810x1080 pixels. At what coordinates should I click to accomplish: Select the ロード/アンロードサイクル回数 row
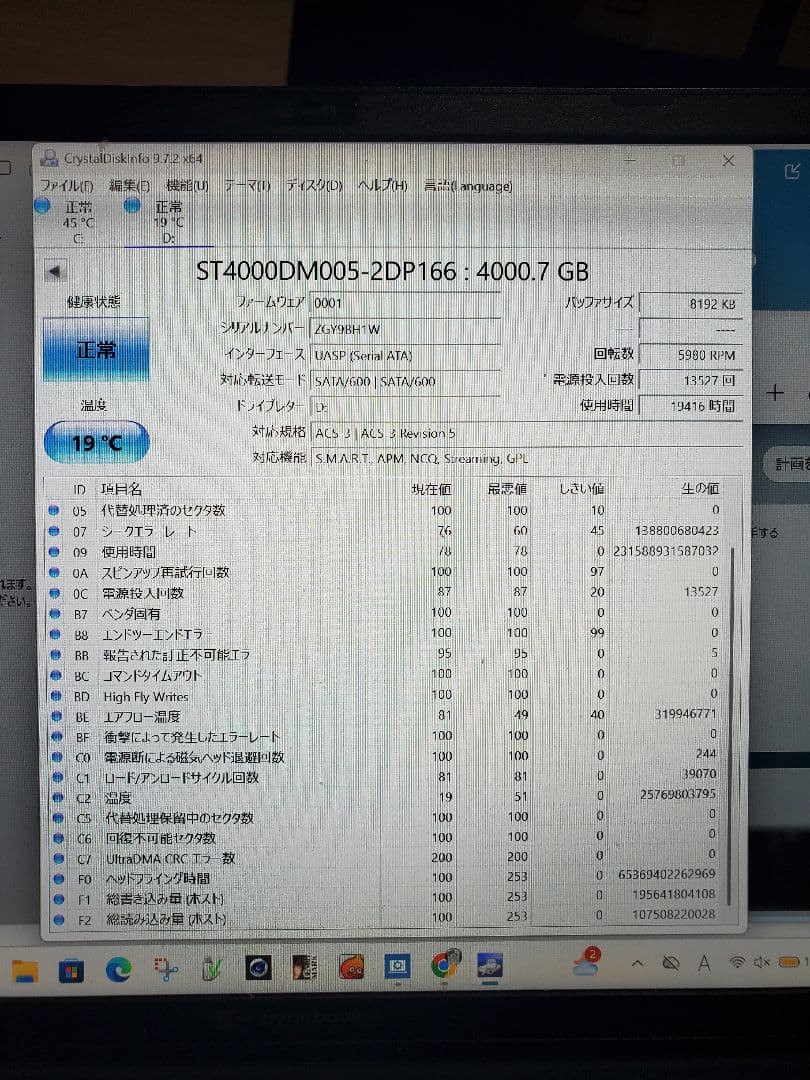(386, 777)
